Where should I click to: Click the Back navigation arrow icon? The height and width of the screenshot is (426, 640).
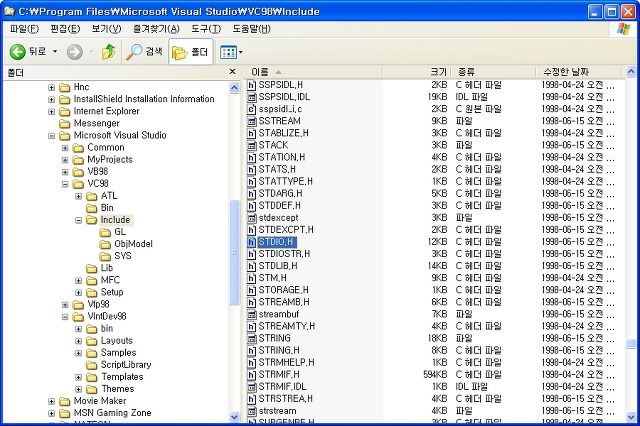[17, 52]
